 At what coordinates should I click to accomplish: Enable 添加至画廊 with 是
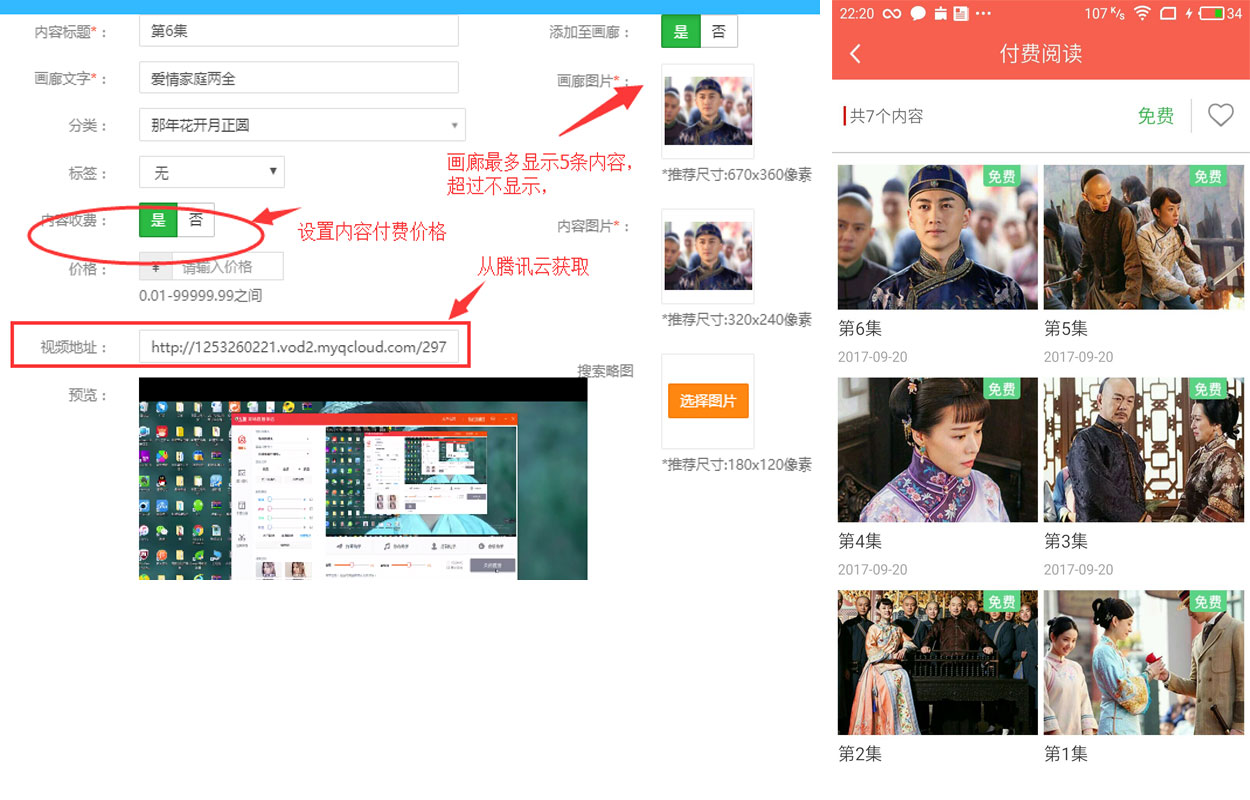click(681, 32)
